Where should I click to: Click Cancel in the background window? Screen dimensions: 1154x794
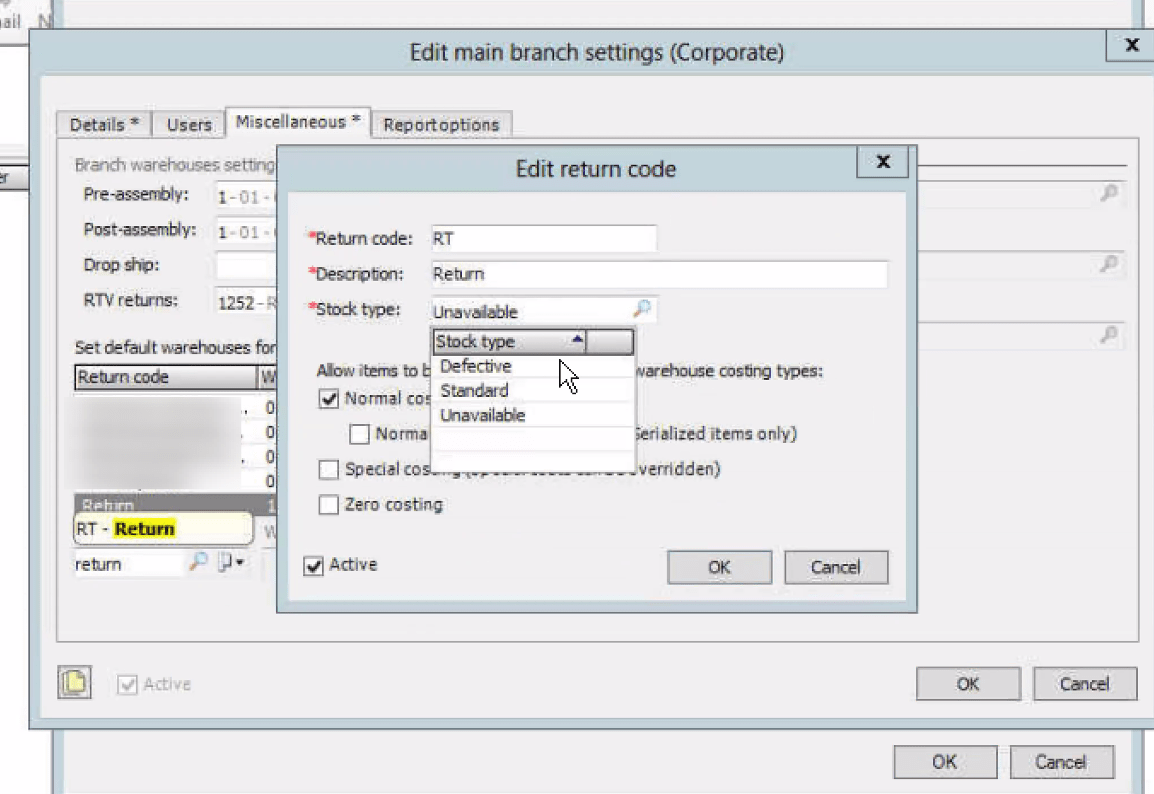tap(1061, 762)
